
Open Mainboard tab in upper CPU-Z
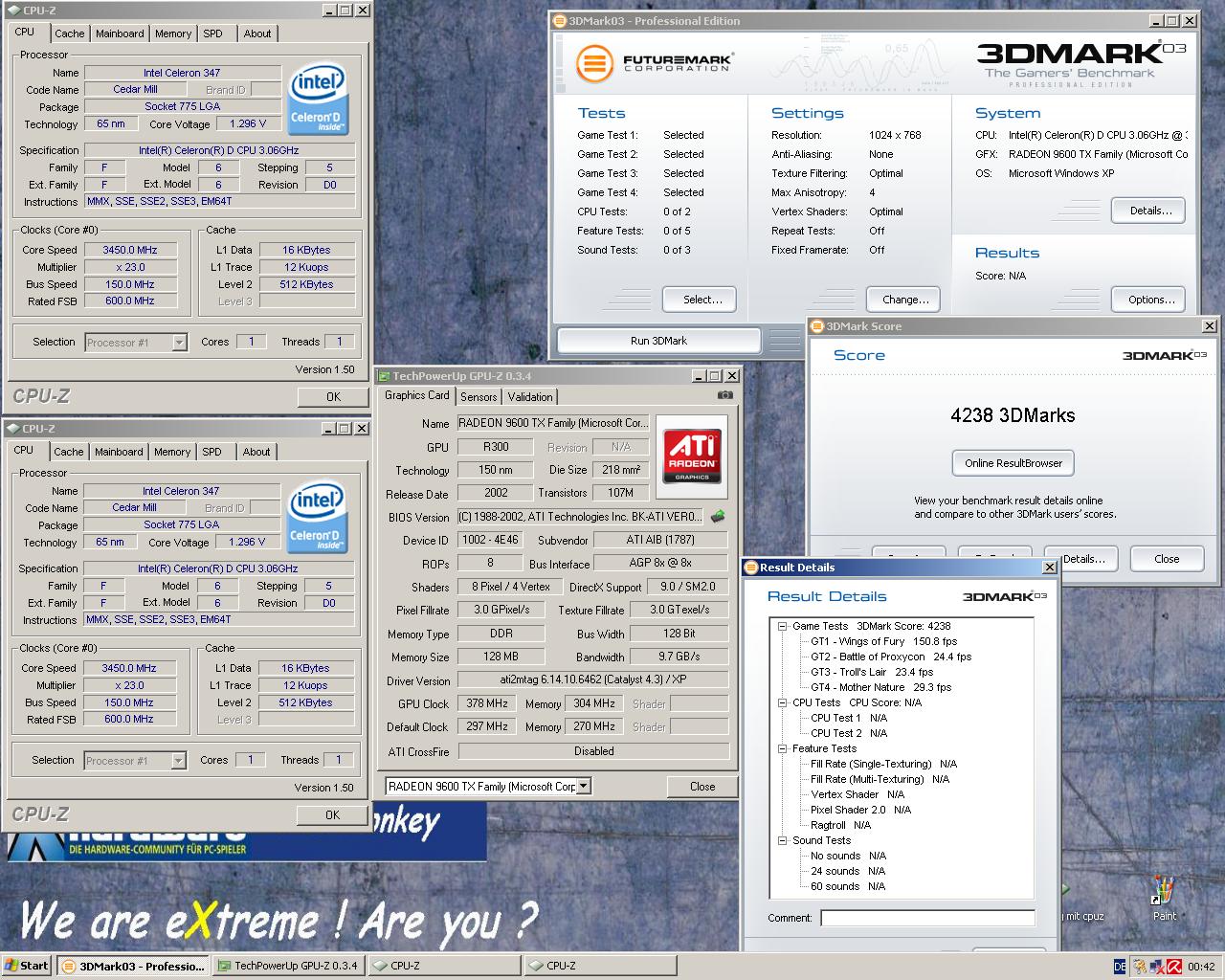[120, 33]
